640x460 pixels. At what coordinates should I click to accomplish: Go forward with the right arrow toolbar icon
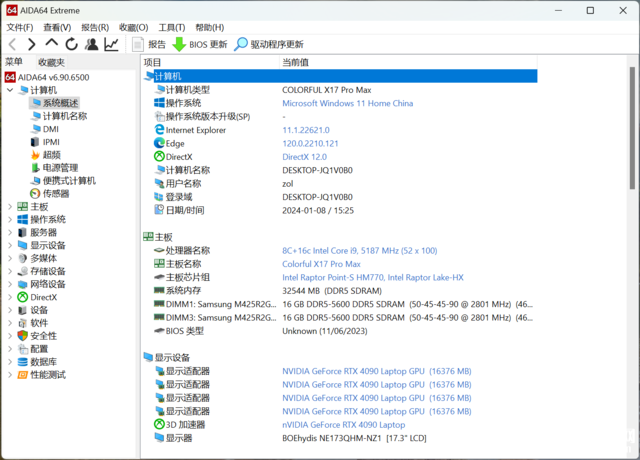point(32,44)
